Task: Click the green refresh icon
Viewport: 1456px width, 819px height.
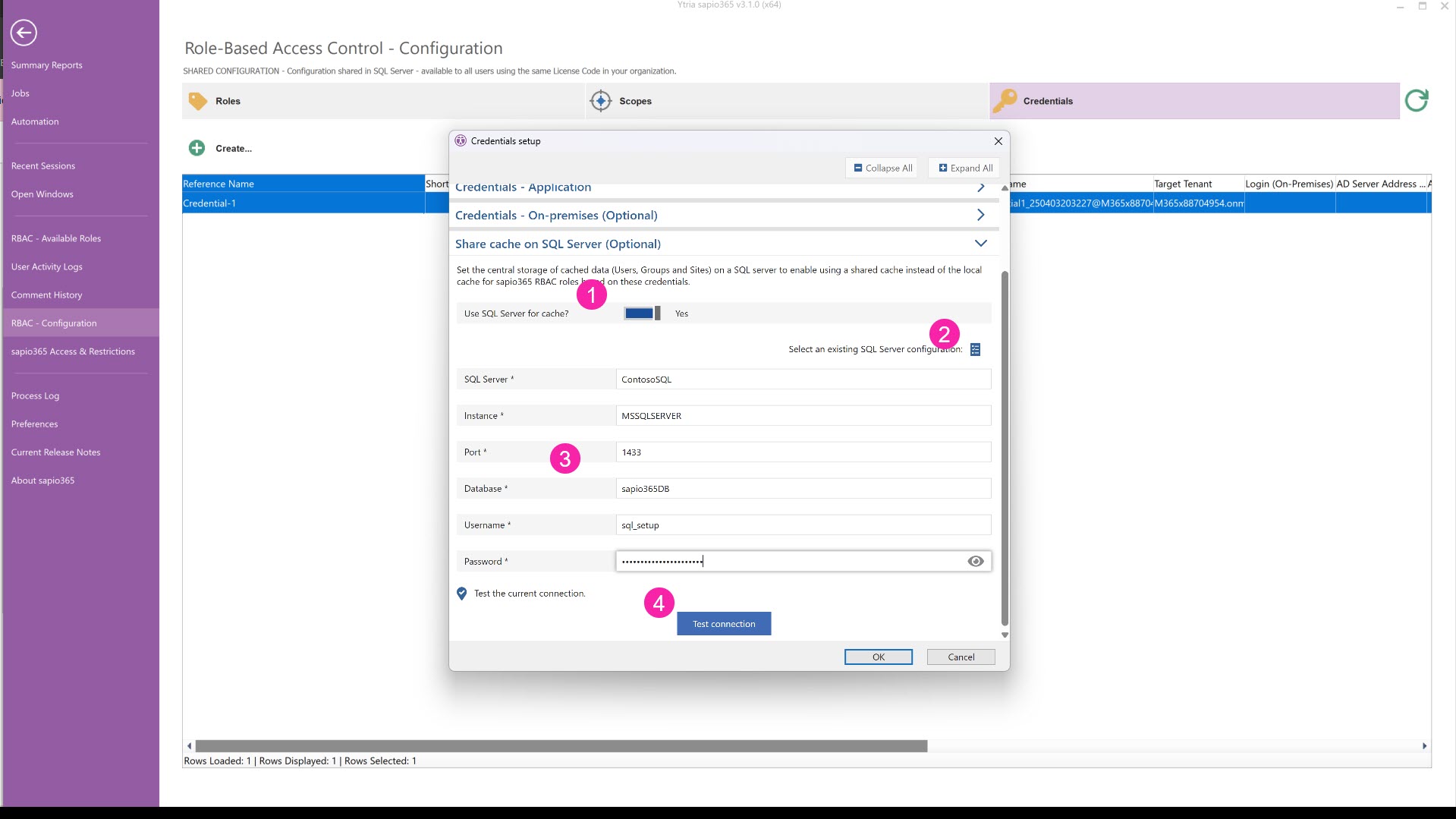Action: [x=1416, y=100]
